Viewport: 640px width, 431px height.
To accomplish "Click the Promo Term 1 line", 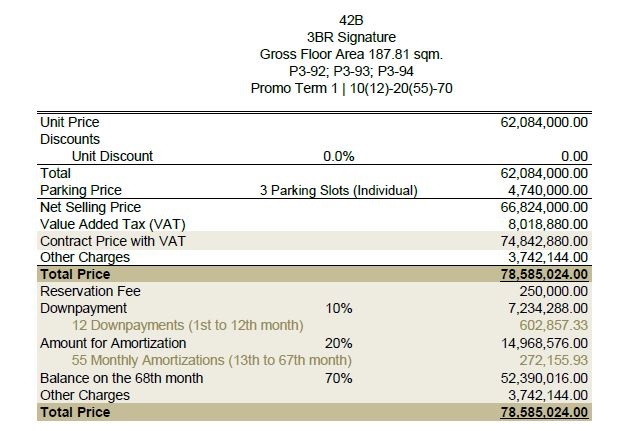I will tap(349, 88).
